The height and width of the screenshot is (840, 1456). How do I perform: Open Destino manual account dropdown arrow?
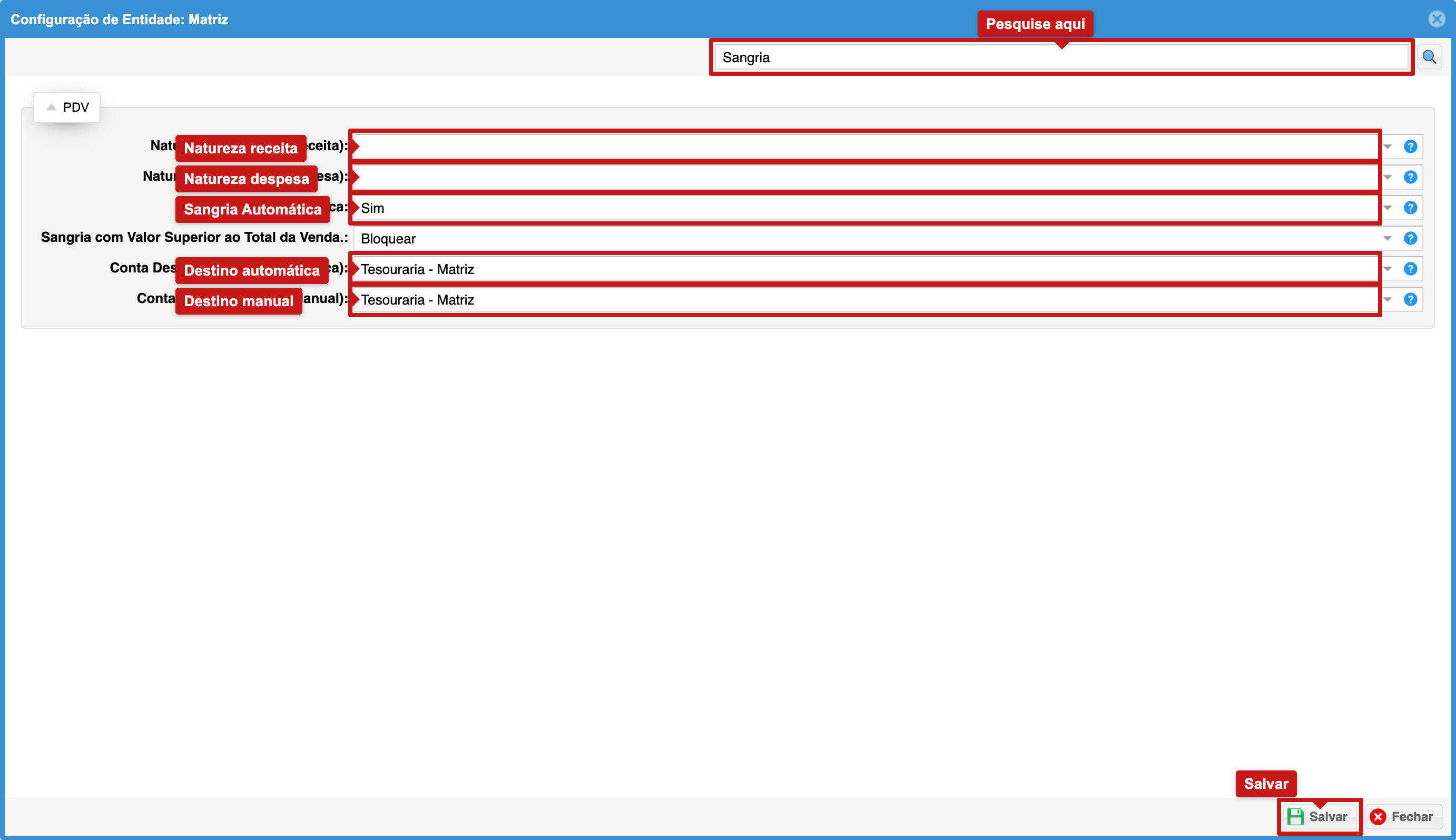[1388, 299]
